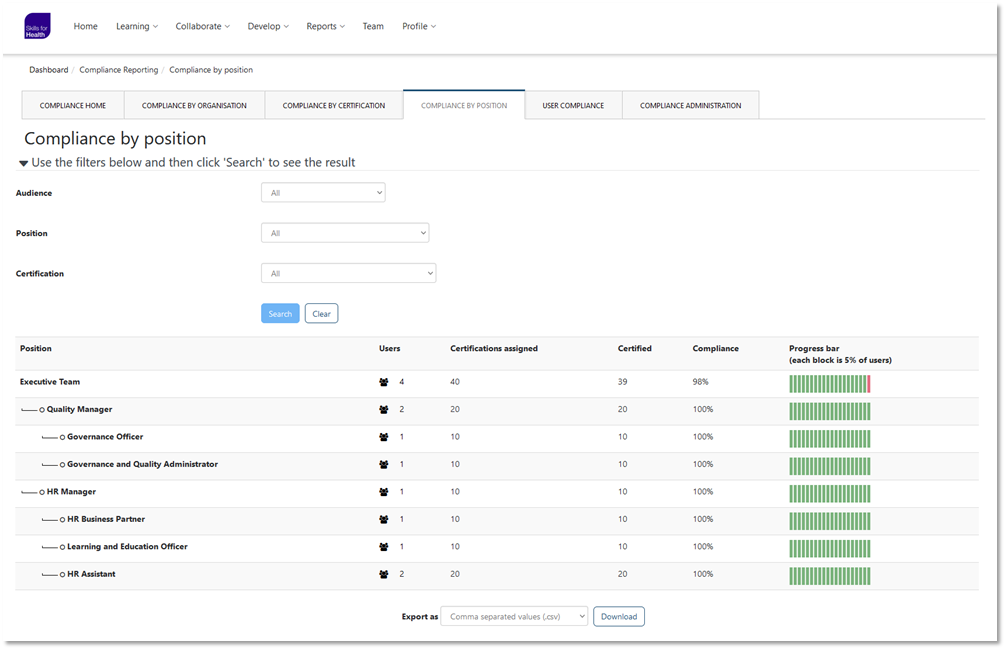
Task: Expand the Develop menu
Action: (x=268, y=26)
